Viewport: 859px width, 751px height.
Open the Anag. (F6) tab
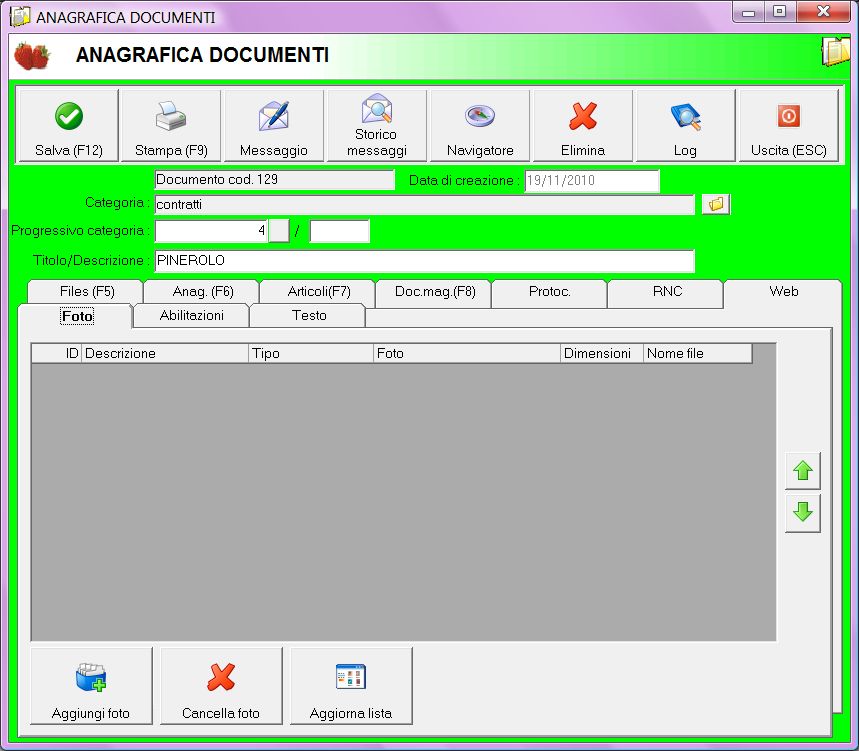pyautogui.click(x=203, y=291)
